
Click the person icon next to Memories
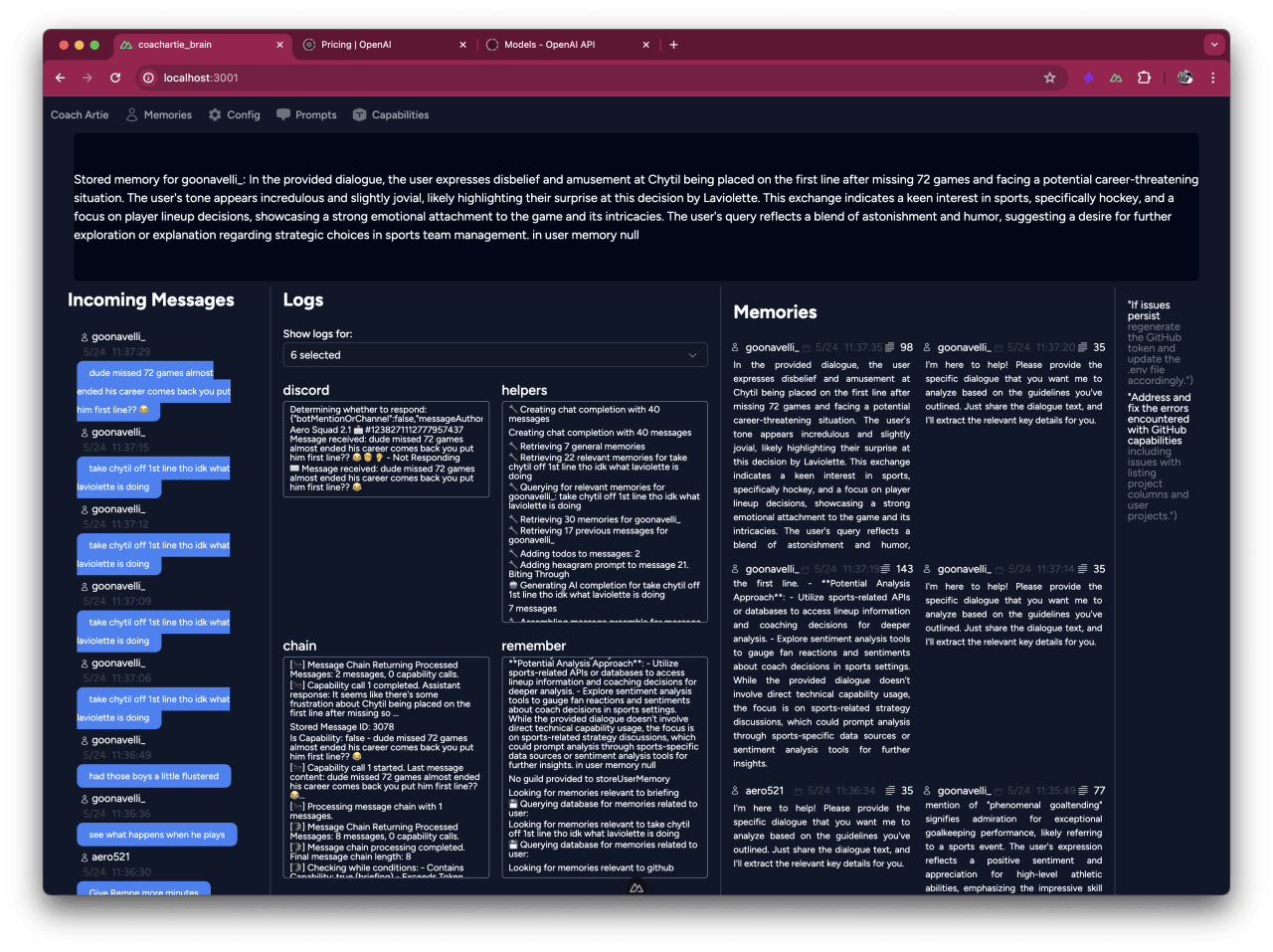(130, 114)
